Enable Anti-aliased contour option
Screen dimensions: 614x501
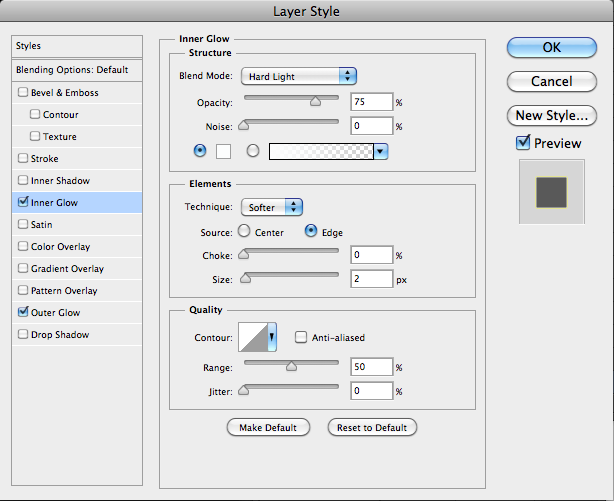(300, 338)
